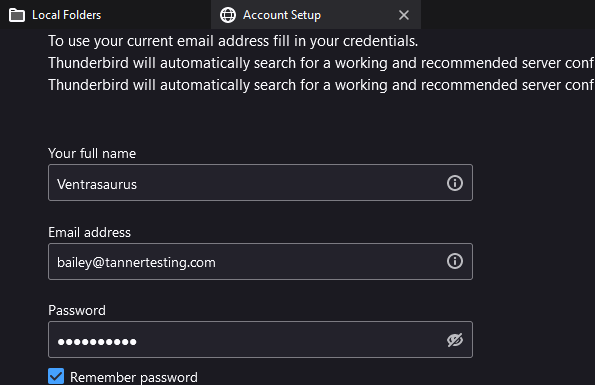Screen dimensions: 595x385
Task: Reveal the password with the crossed-eye icon
Action: click(455, 340)
